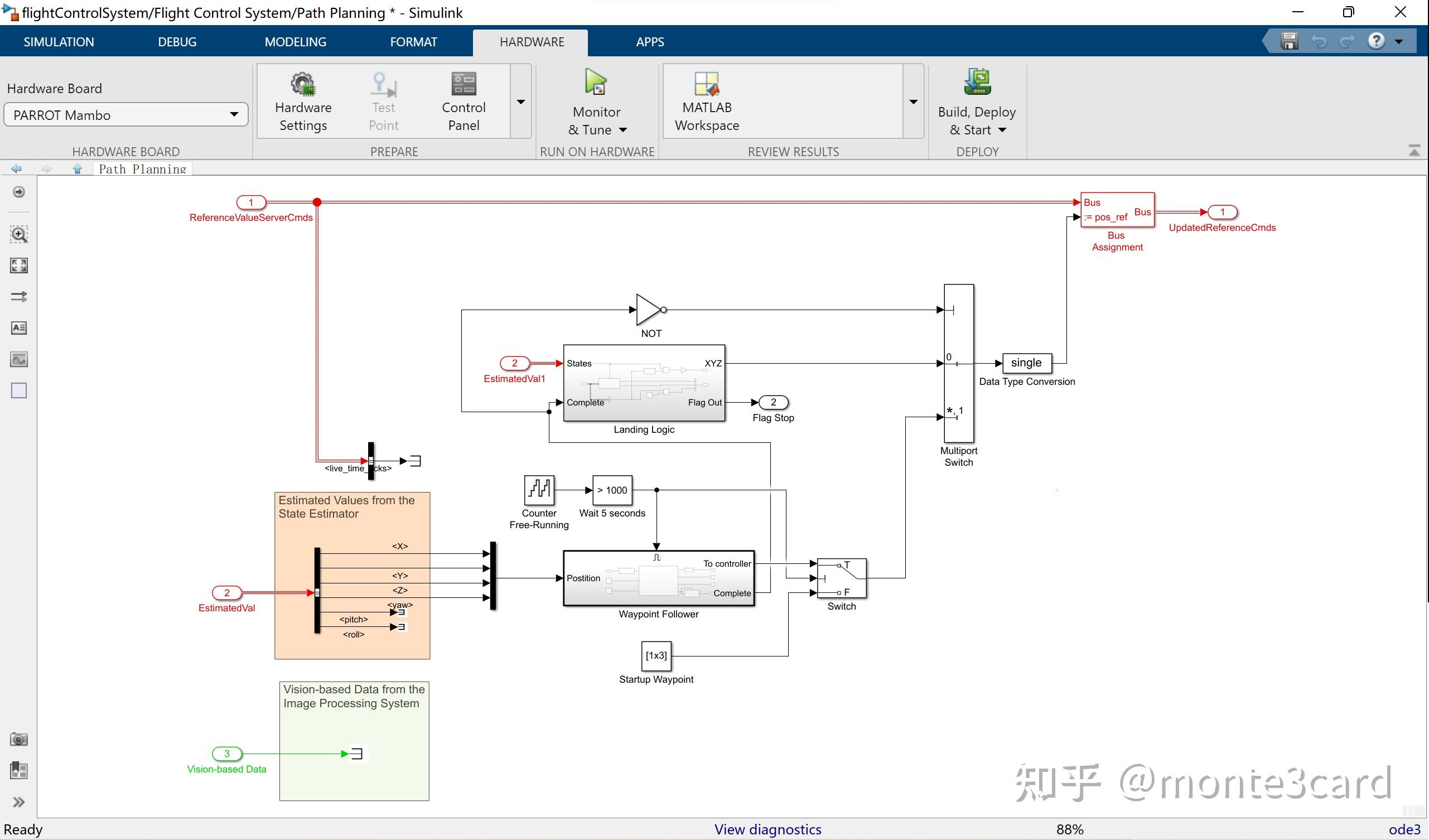Image resolution: width=1429 pixels, height=840 pixels.
Task: Start Build, Deploy & Start
Action: click(977, 102)
